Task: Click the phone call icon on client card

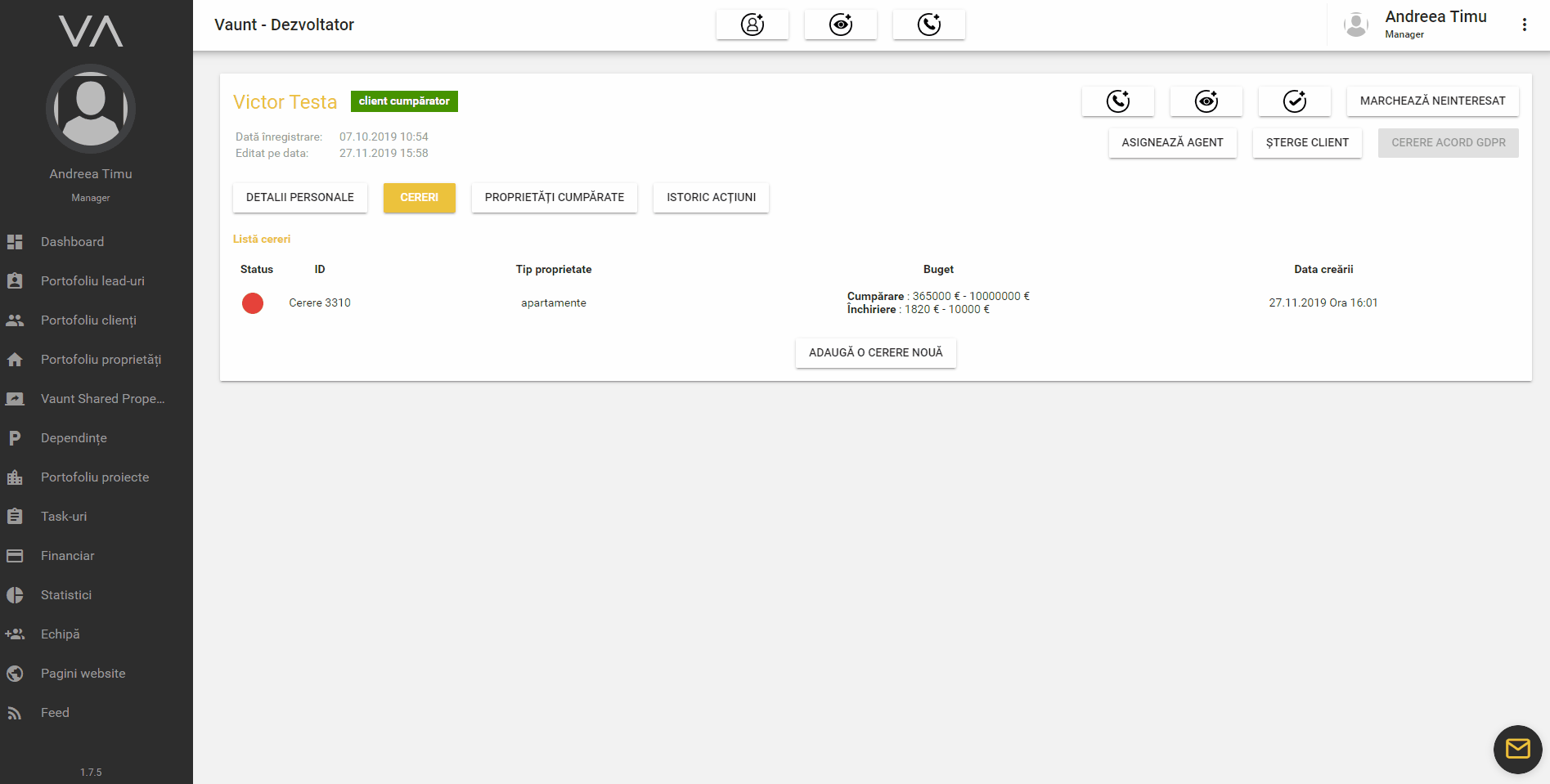Action: coord(1117,101)
